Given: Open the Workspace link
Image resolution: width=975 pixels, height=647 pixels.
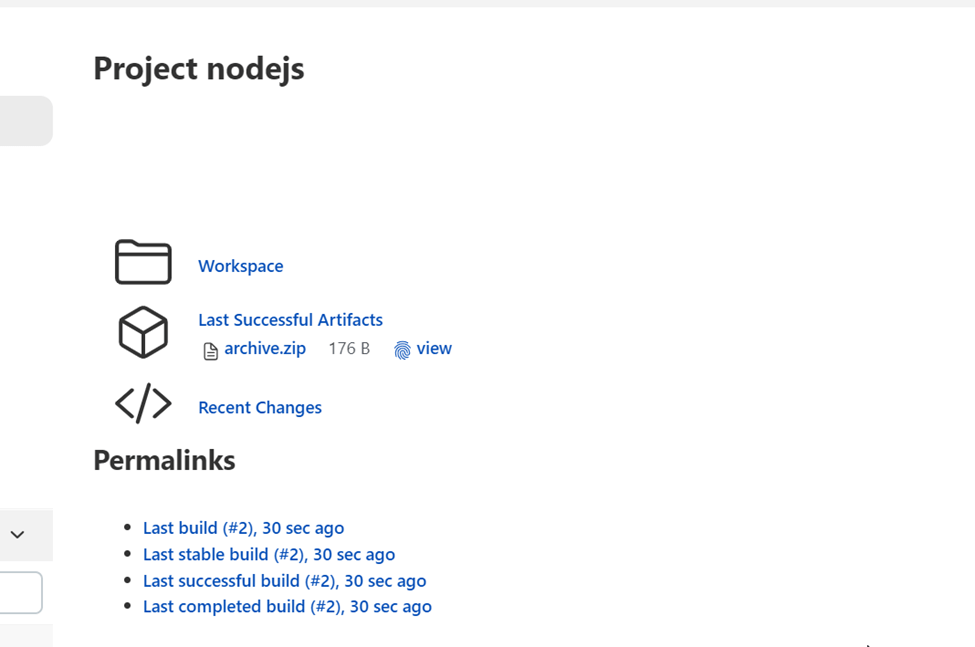Looking at the screenshot, I should coord(240,266).
